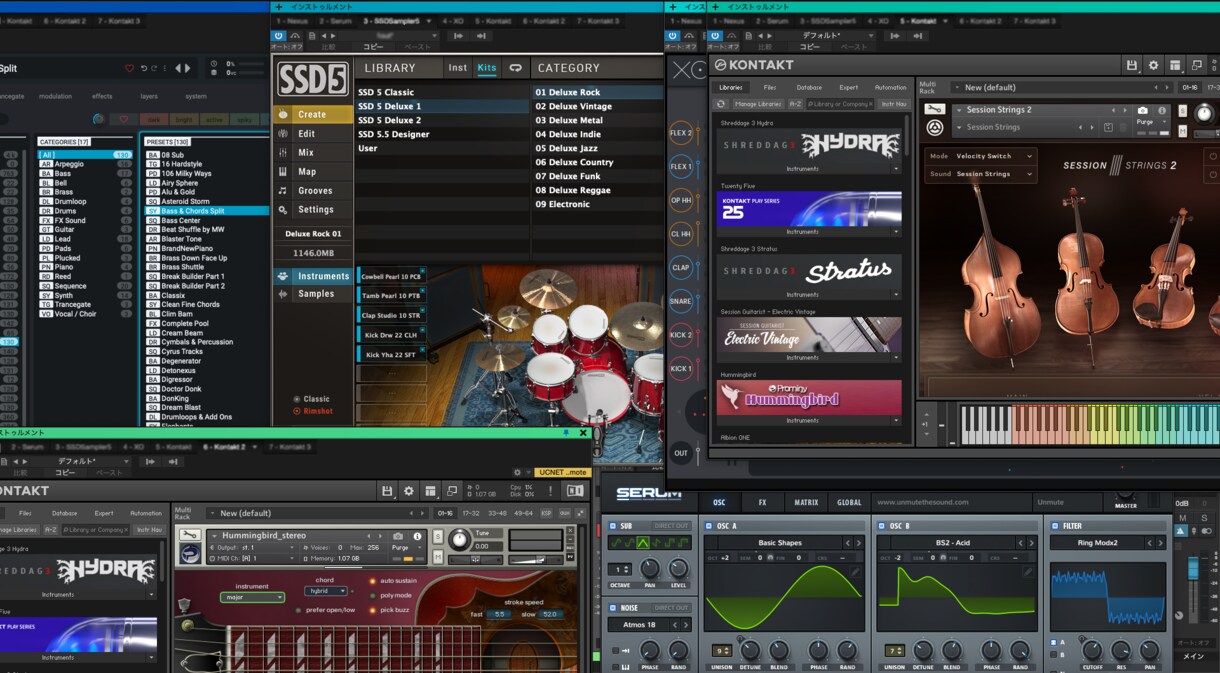Adjust the Hummingbird Tune knob

(x=459, y=539)
